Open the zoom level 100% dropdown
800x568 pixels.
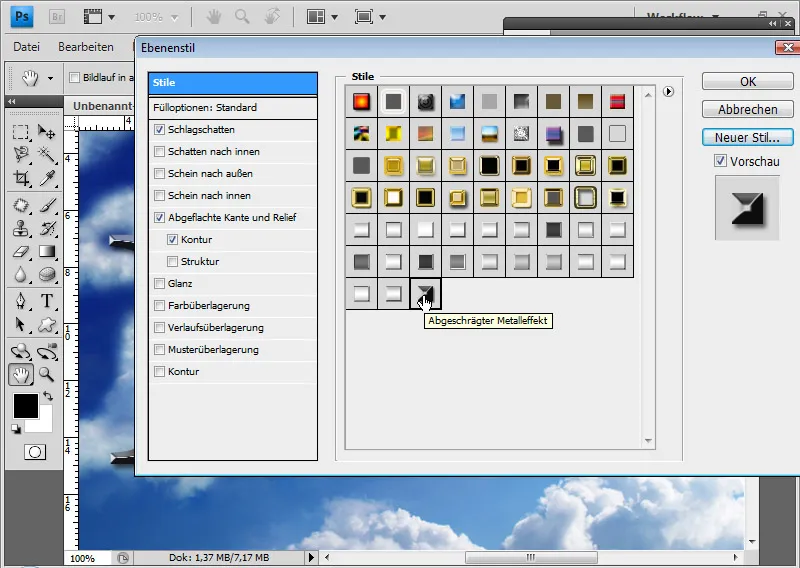tap(174, 18)
